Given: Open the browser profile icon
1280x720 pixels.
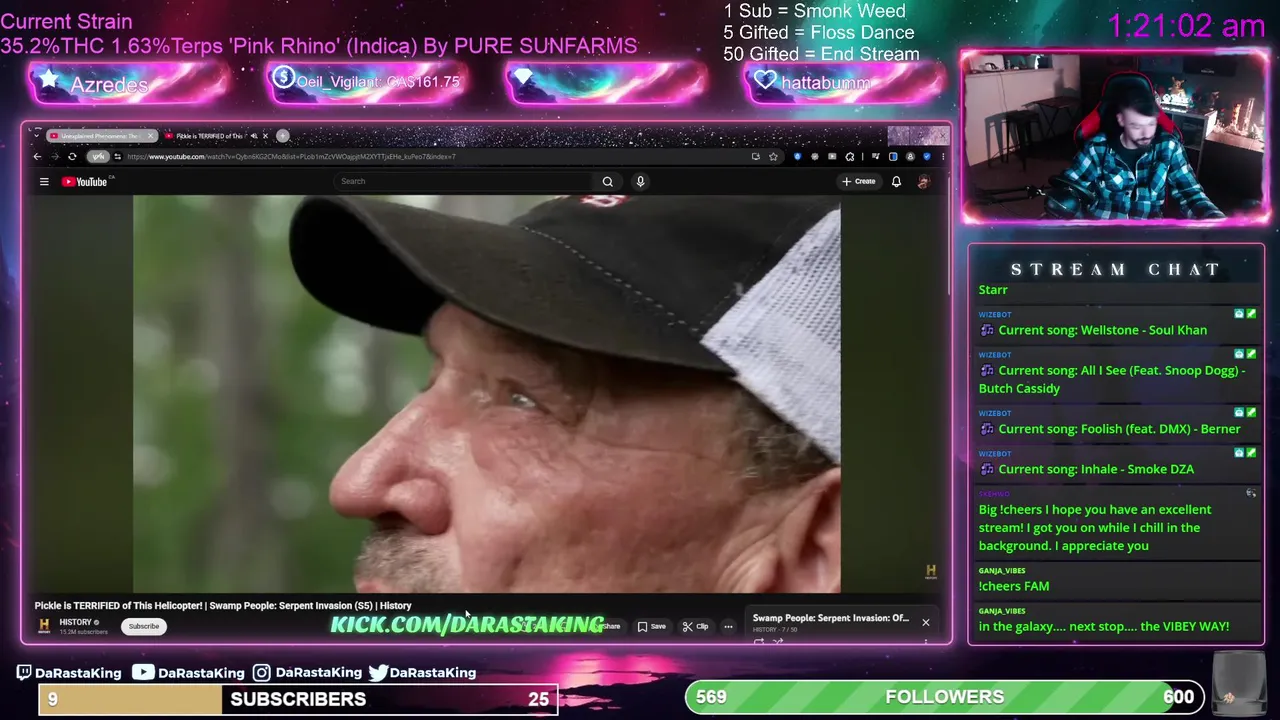Looking at the screenshot, I should coord(910,156).
